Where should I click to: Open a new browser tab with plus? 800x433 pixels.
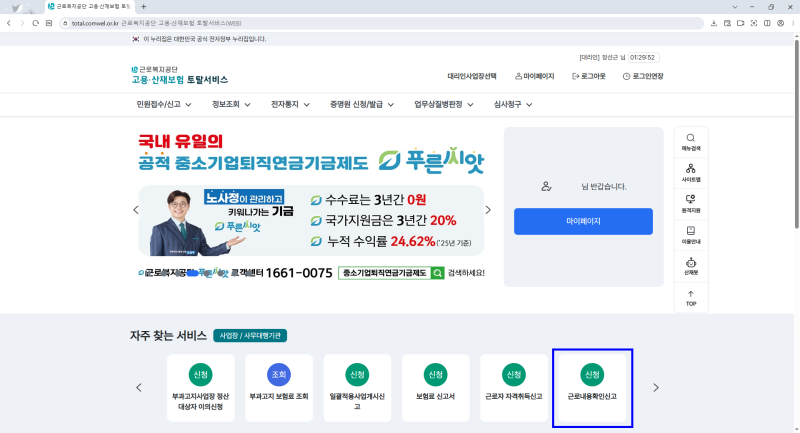coord(143,7)
